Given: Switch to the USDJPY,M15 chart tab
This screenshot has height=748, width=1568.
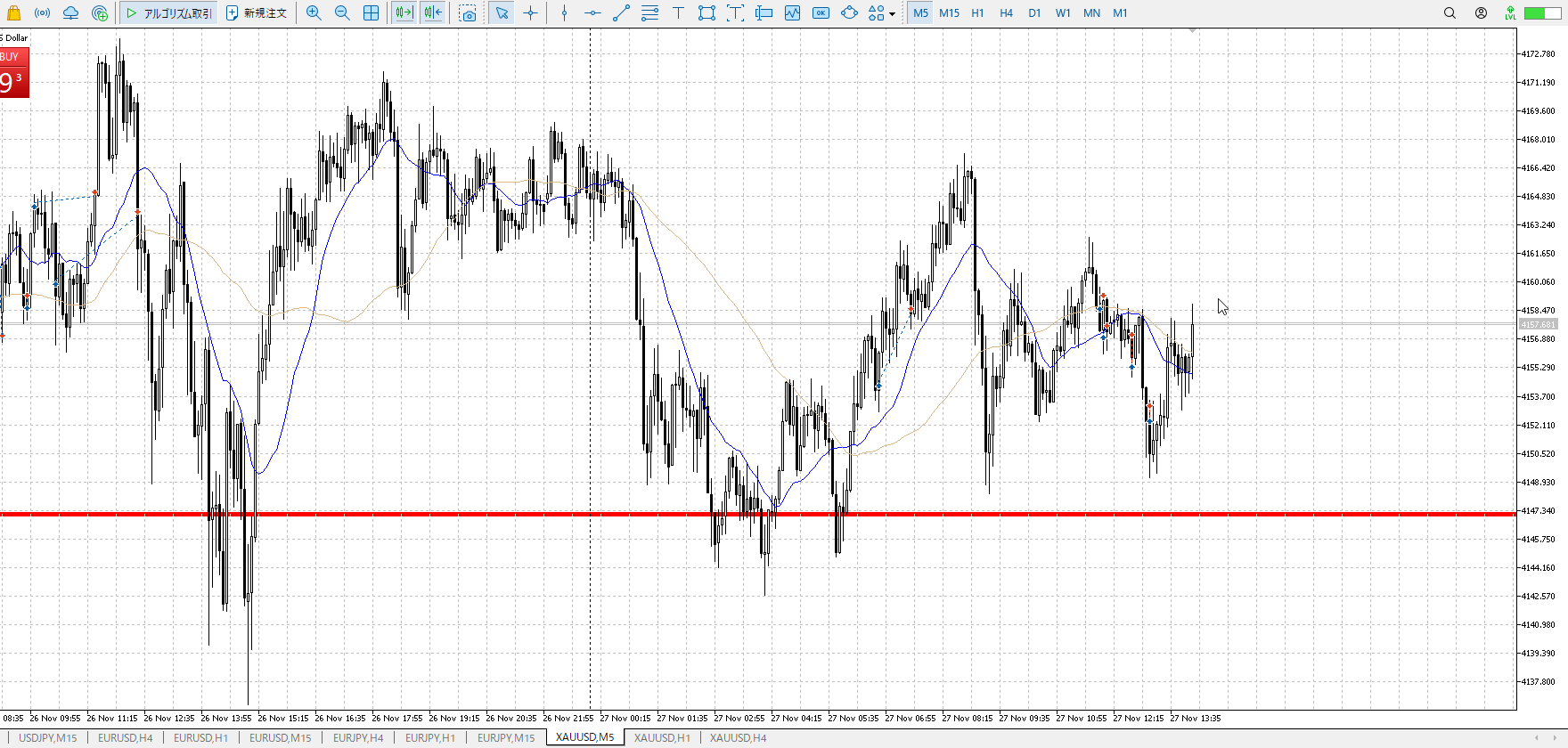Looking at the screenshot, I should (x=48, y=738).
